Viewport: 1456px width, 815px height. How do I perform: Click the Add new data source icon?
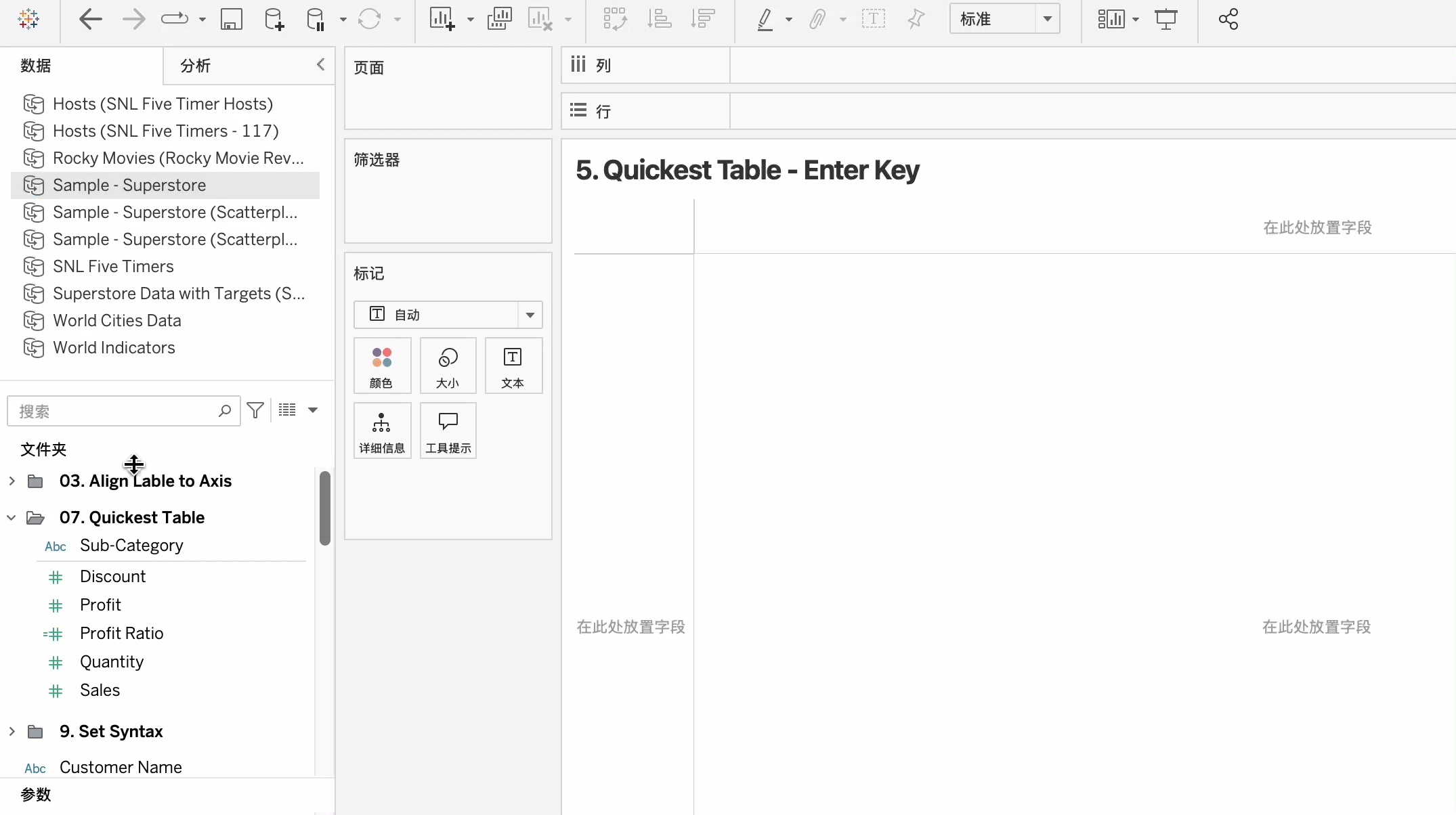point(274,19)
